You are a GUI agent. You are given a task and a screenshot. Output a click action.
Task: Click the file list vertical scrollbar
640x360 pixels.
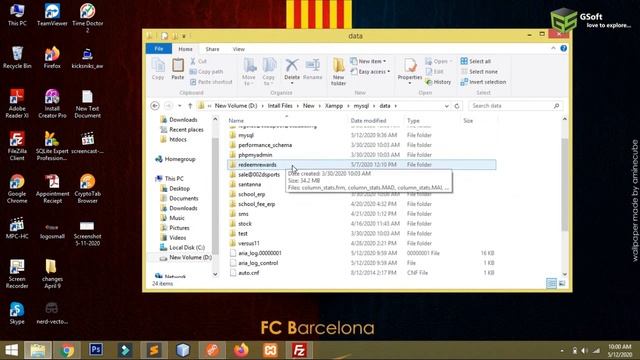coord(564,184)
